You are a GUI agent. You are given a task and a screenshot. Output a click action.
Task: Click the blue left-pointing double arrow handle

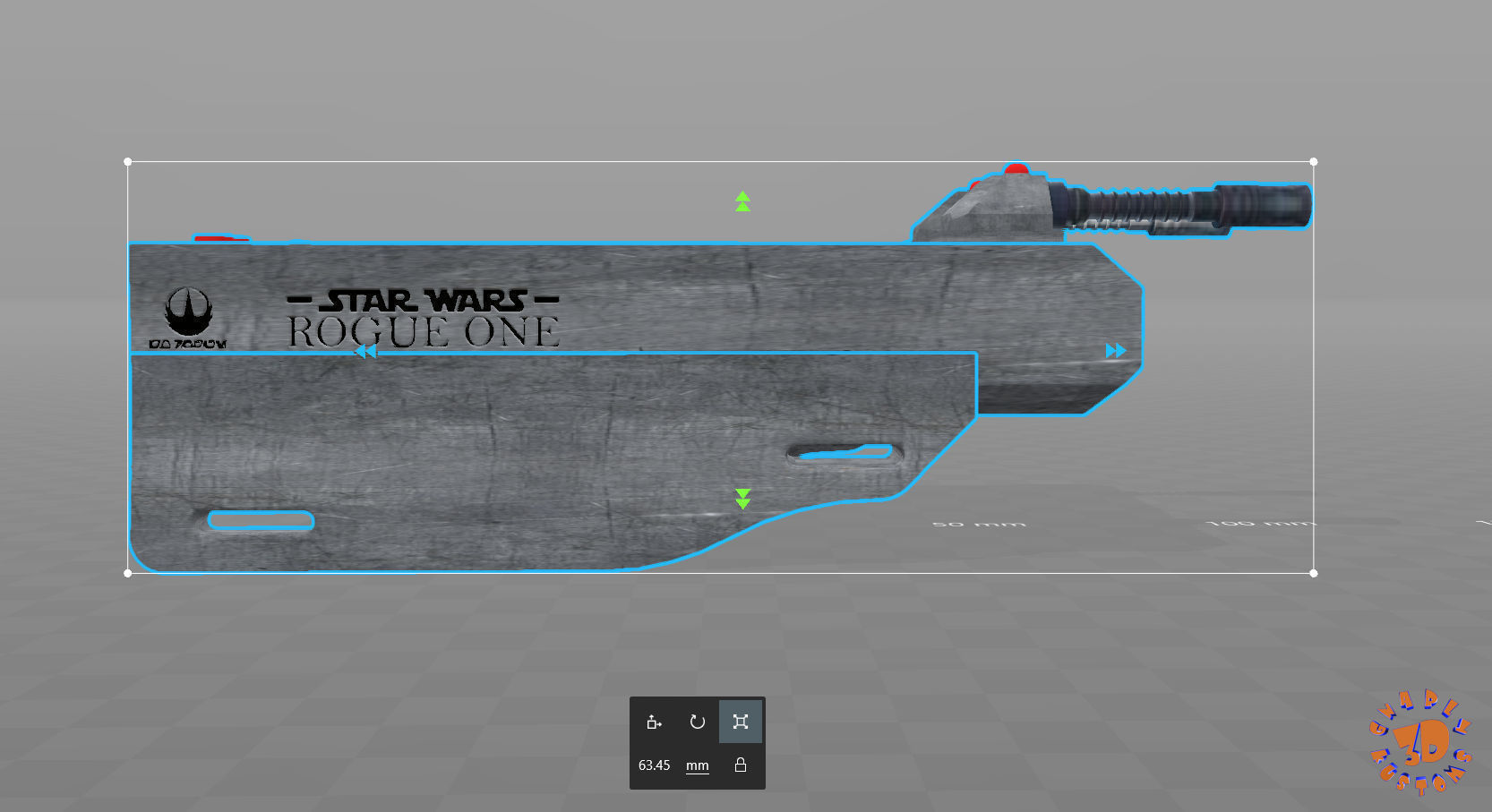pos(365,351)
